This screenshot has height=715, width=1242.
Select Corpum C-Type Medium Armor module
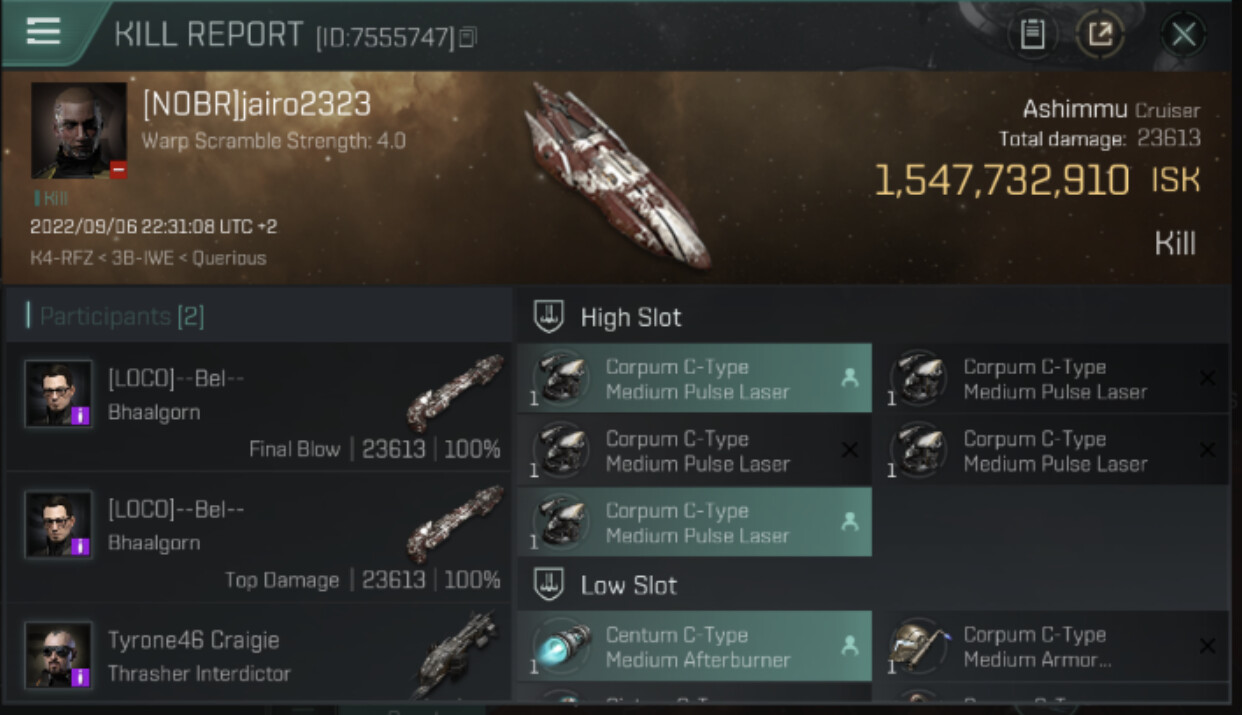click(x=1052, y=646)
